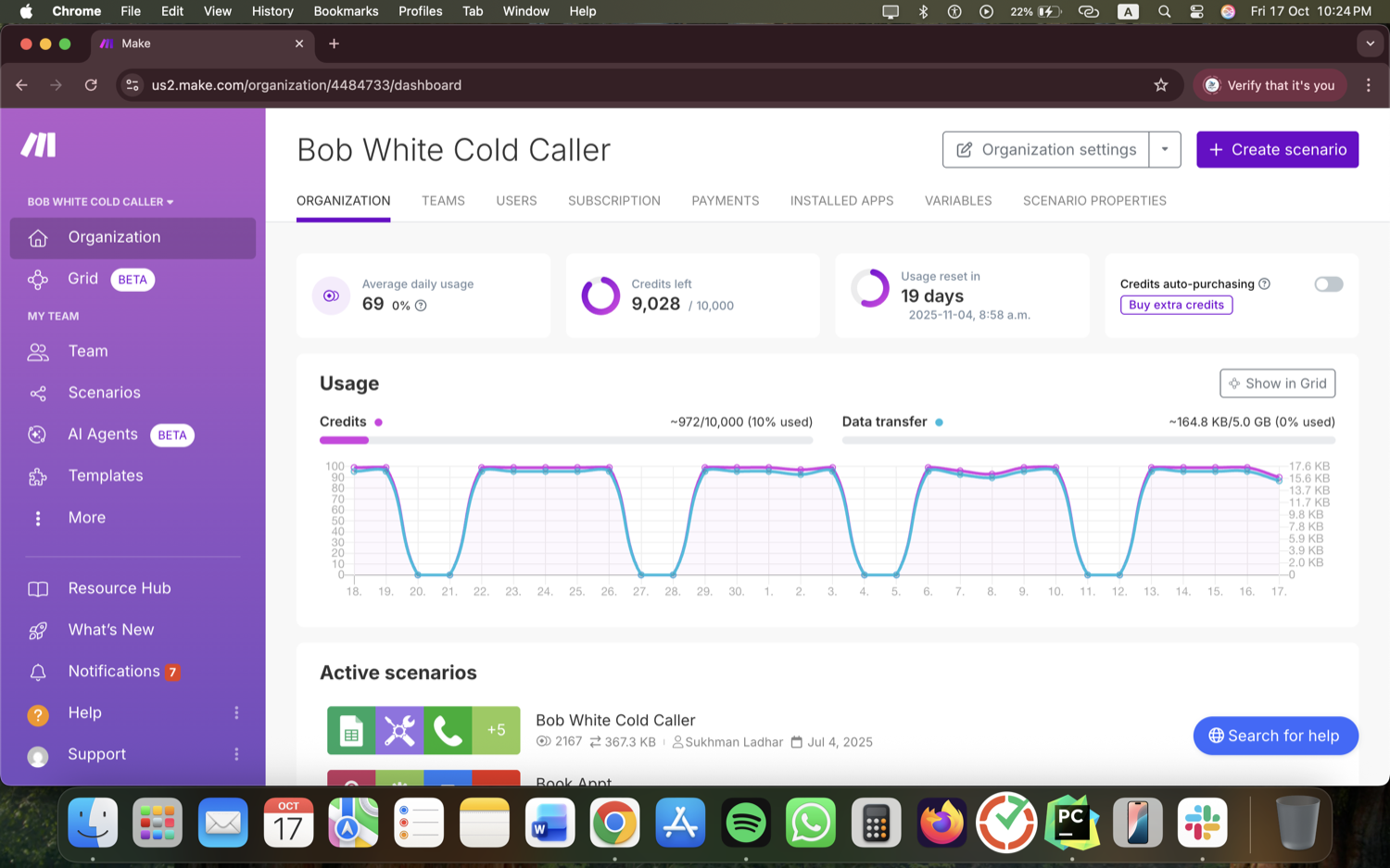Click Buy extra credits button
The image size is (1390, 868).
pos(1176,305)
